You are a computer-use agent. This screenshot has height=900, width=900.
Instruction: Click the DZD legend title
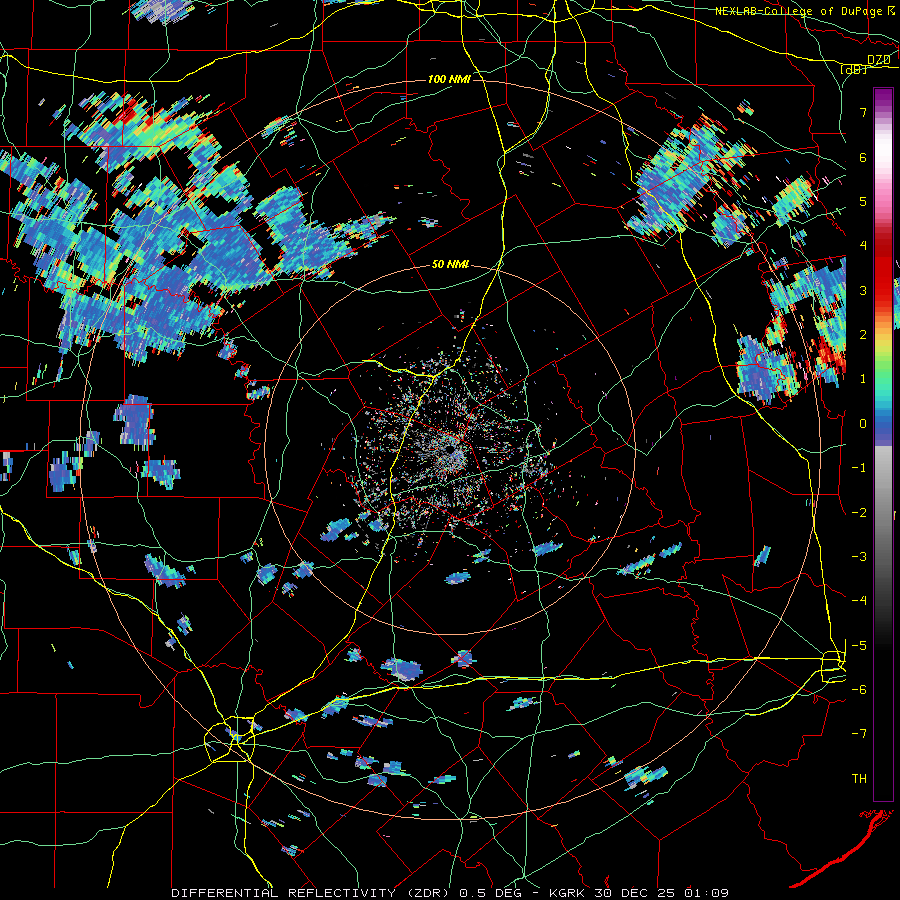(879, 60)
